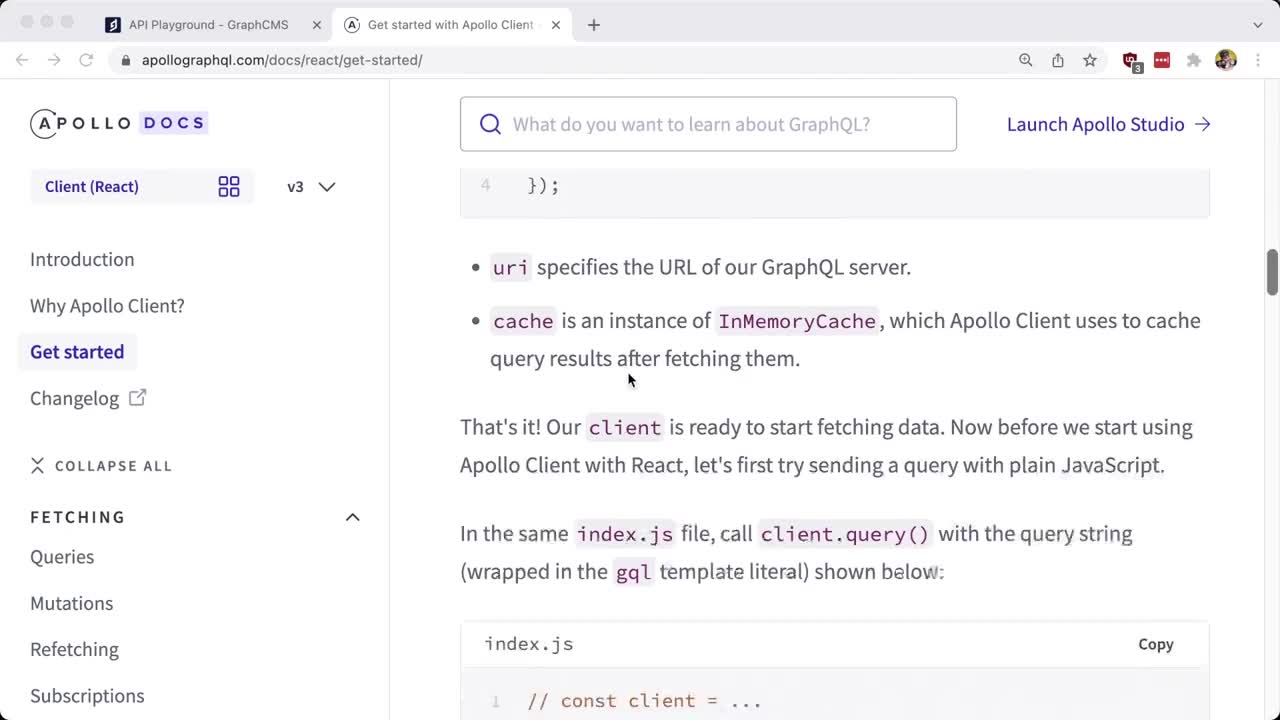Go to Why Apollo Client? page
The image size is (1280, 720).
107,306
